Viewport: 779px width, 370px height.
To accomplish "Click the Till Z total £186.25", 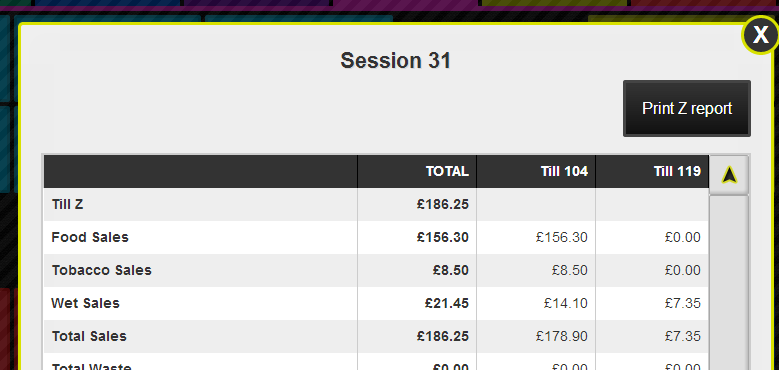I will [x=443, y=204].
